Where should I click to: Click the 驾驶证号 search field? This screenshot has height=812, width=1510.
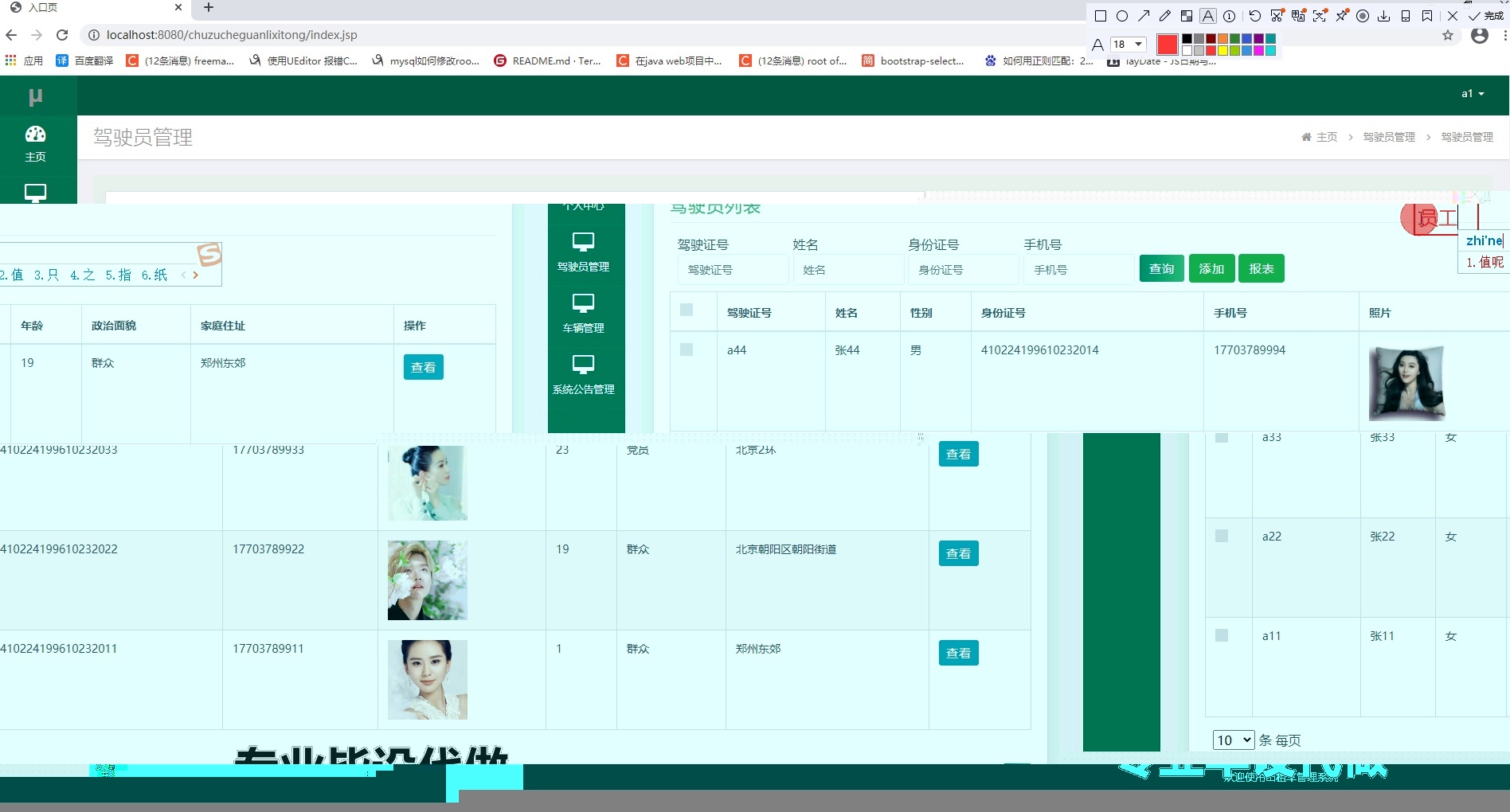tap(733, 270)
